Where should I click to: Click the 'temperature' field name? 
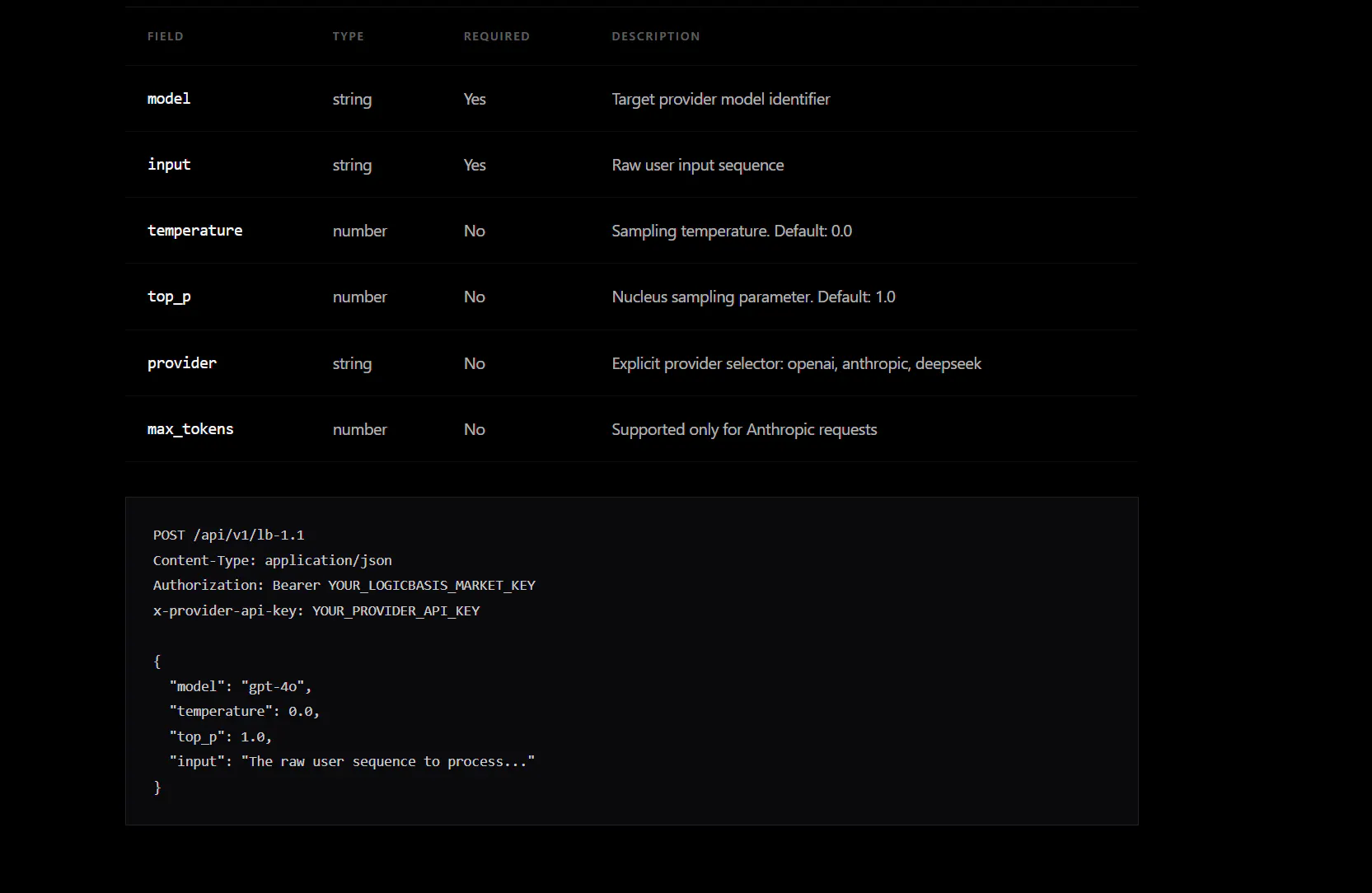pos(195,231)
